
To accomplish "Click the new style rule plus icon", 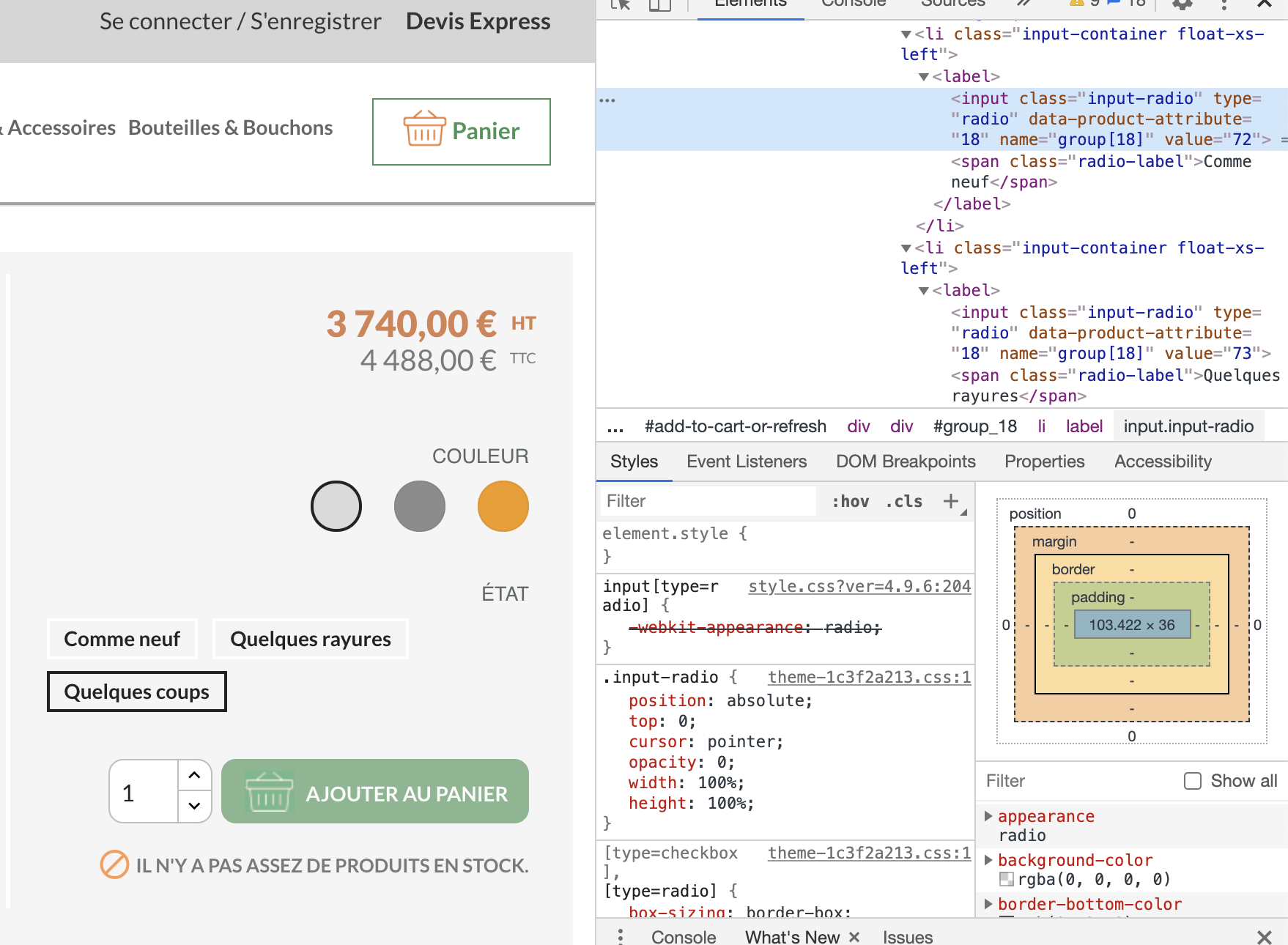I will point(951,501).
